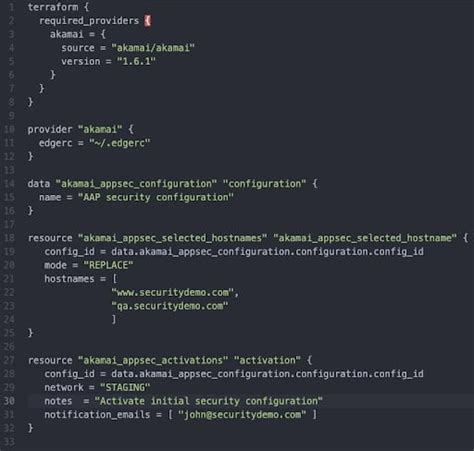Click line number 18 in the gutter
Screen dimensions: 474x451
click(x=9, y=238)
